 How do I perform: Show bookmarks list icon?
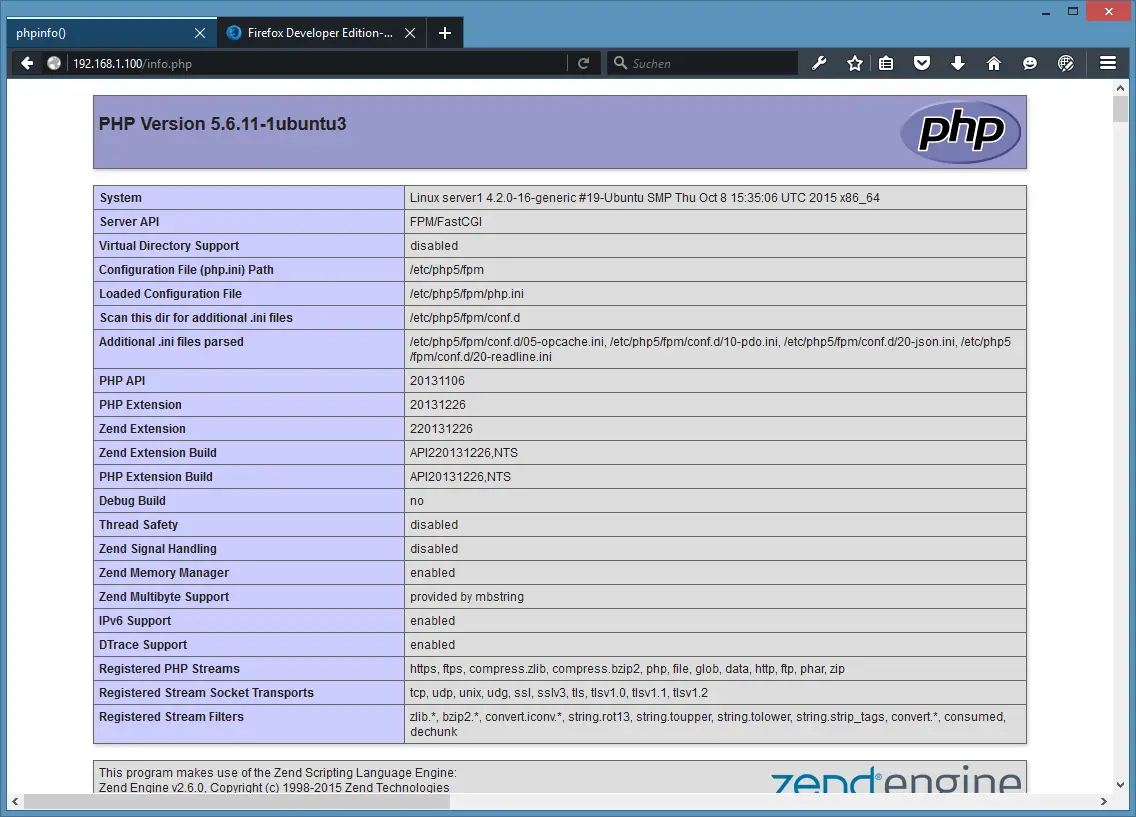(885, 64)
